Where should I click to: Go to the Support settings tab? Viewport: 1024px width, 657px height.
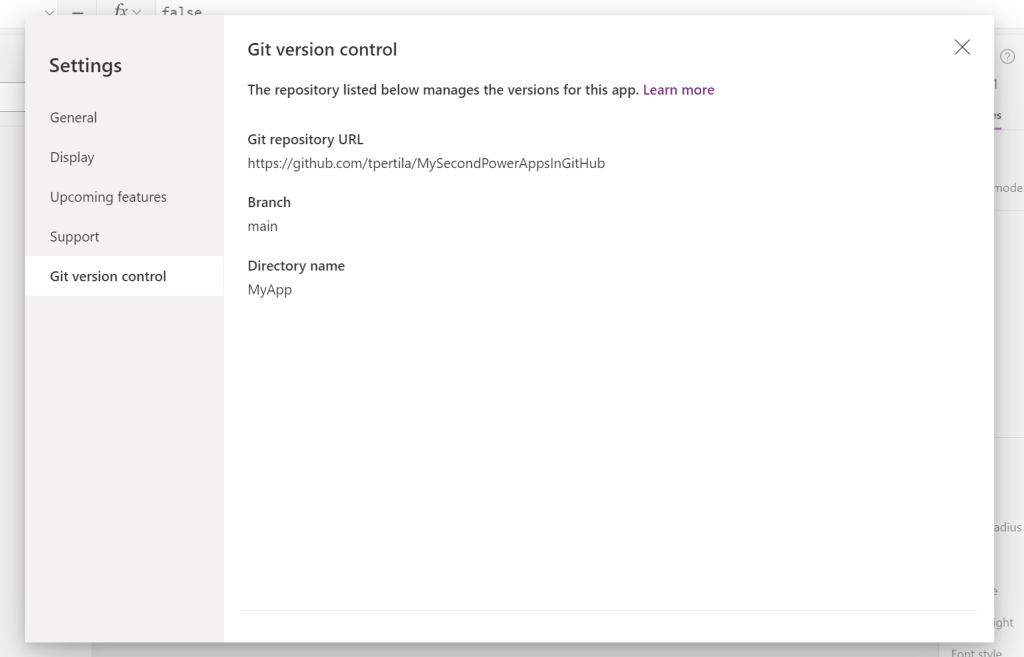click(75, 237)
